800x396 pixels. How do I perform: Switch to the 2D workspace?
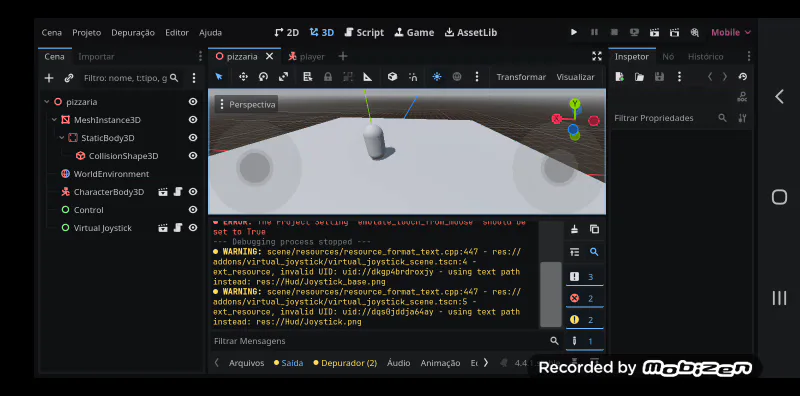coord(286,32)
